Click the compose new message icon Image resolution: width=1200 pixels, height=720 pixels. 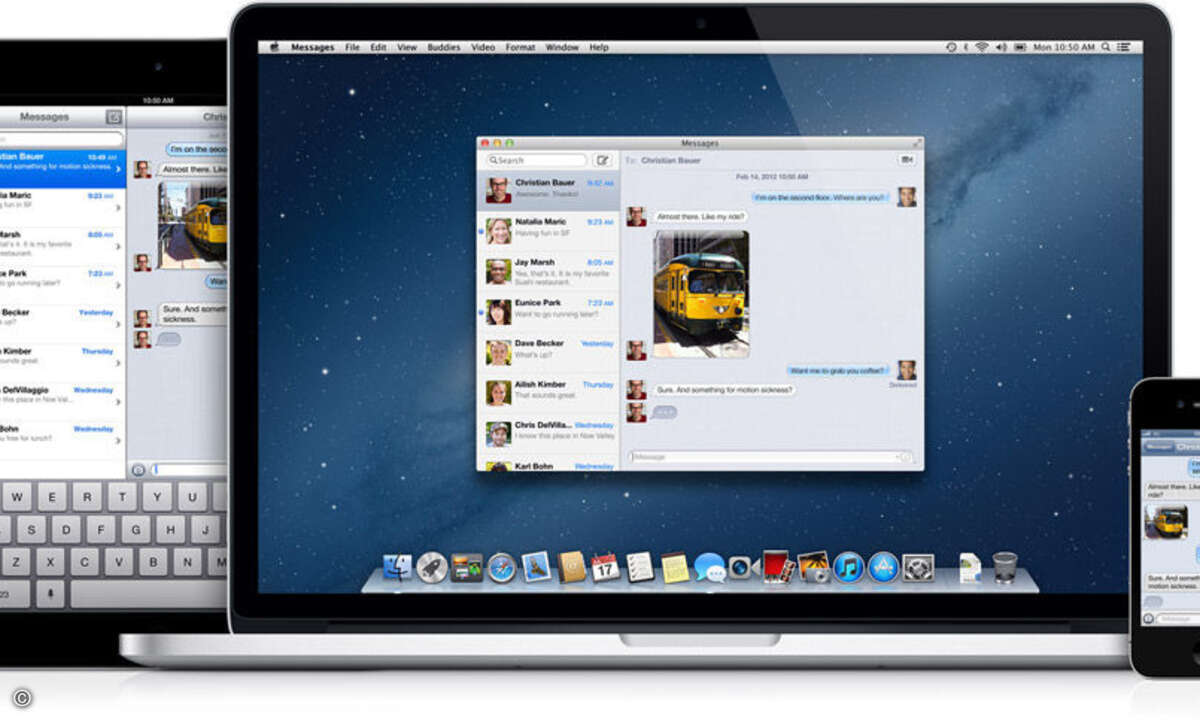[x=602, y=160]
